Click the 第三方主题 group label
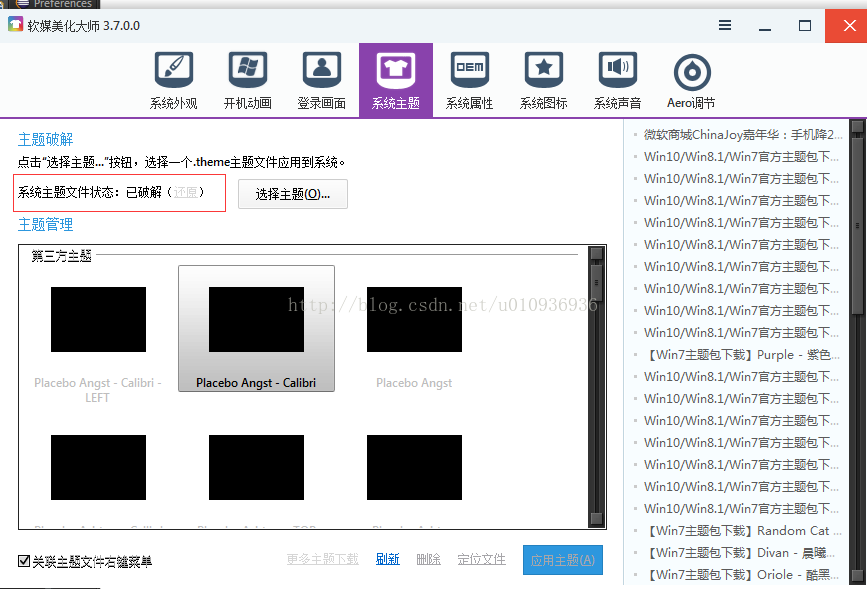Viewport: 867px width, 589px height. (61, 256)
